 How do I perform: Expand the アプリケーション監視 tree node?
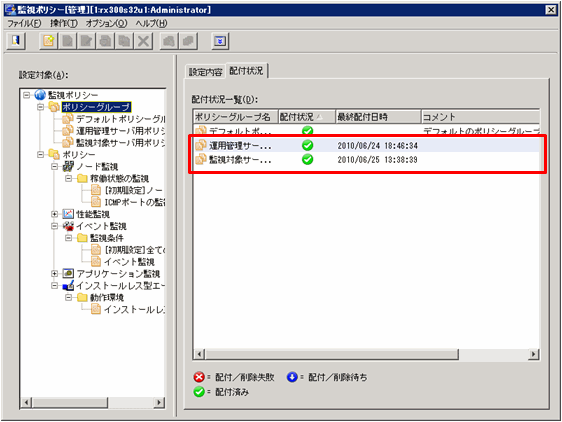[x=54, y=274]
